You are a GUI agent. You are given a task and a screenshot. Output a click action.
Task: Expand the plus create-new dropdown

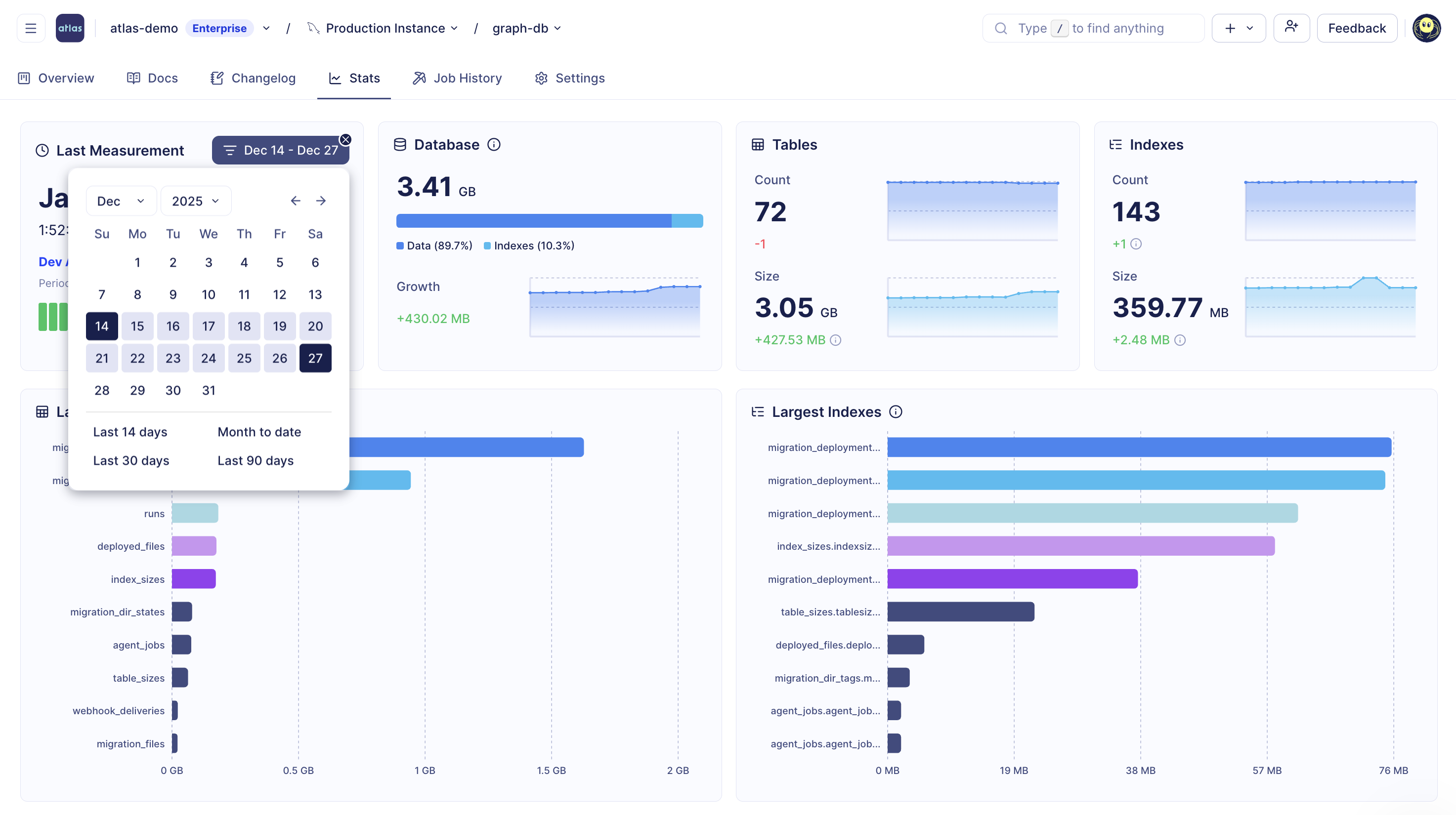1239,28
